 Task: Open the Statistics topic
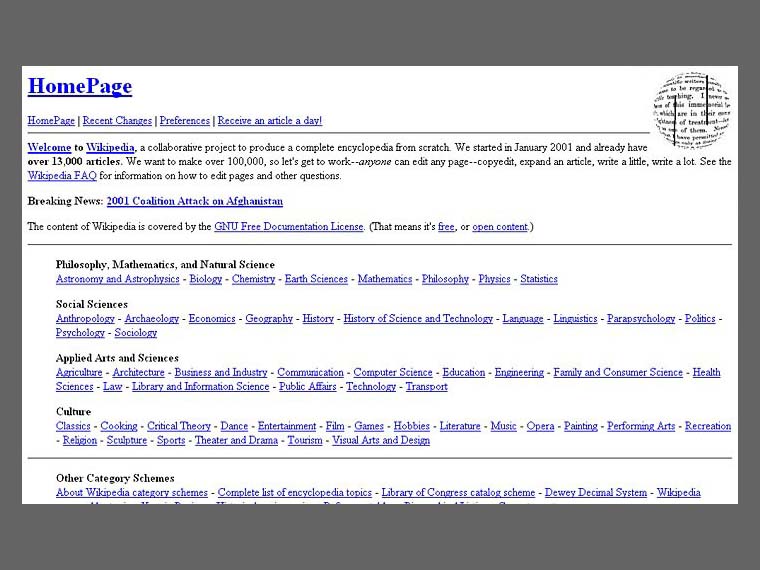click(x=539, y=279)
